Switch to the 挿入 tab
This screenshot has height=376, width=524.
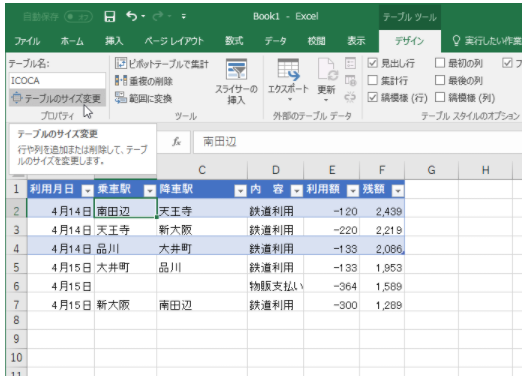point(114,41)
